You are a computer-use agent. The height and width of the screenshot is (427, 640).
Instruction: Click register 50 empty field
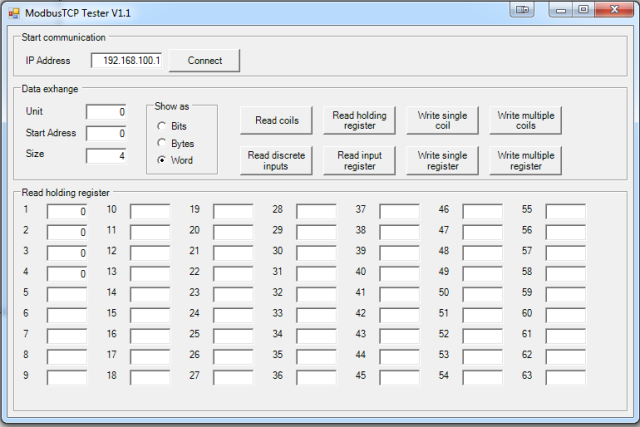[482, 294]
